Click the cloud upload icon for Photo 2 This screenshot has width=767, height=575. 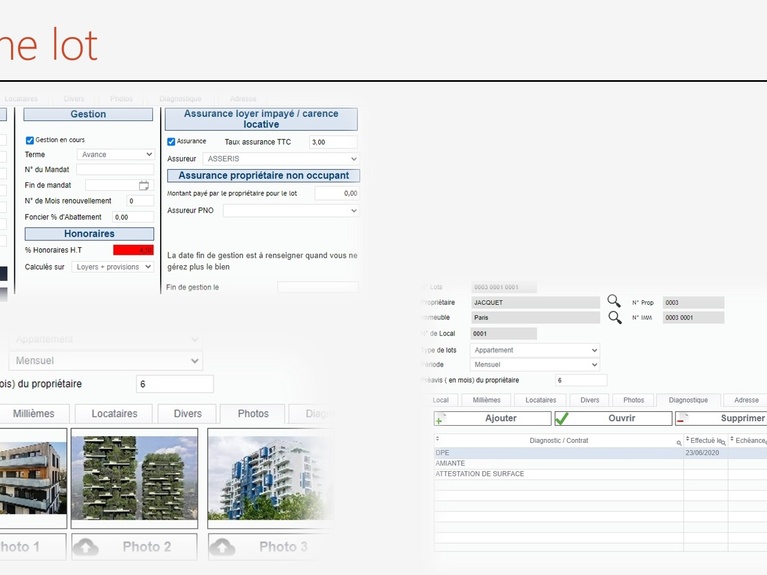coord(87,547)
